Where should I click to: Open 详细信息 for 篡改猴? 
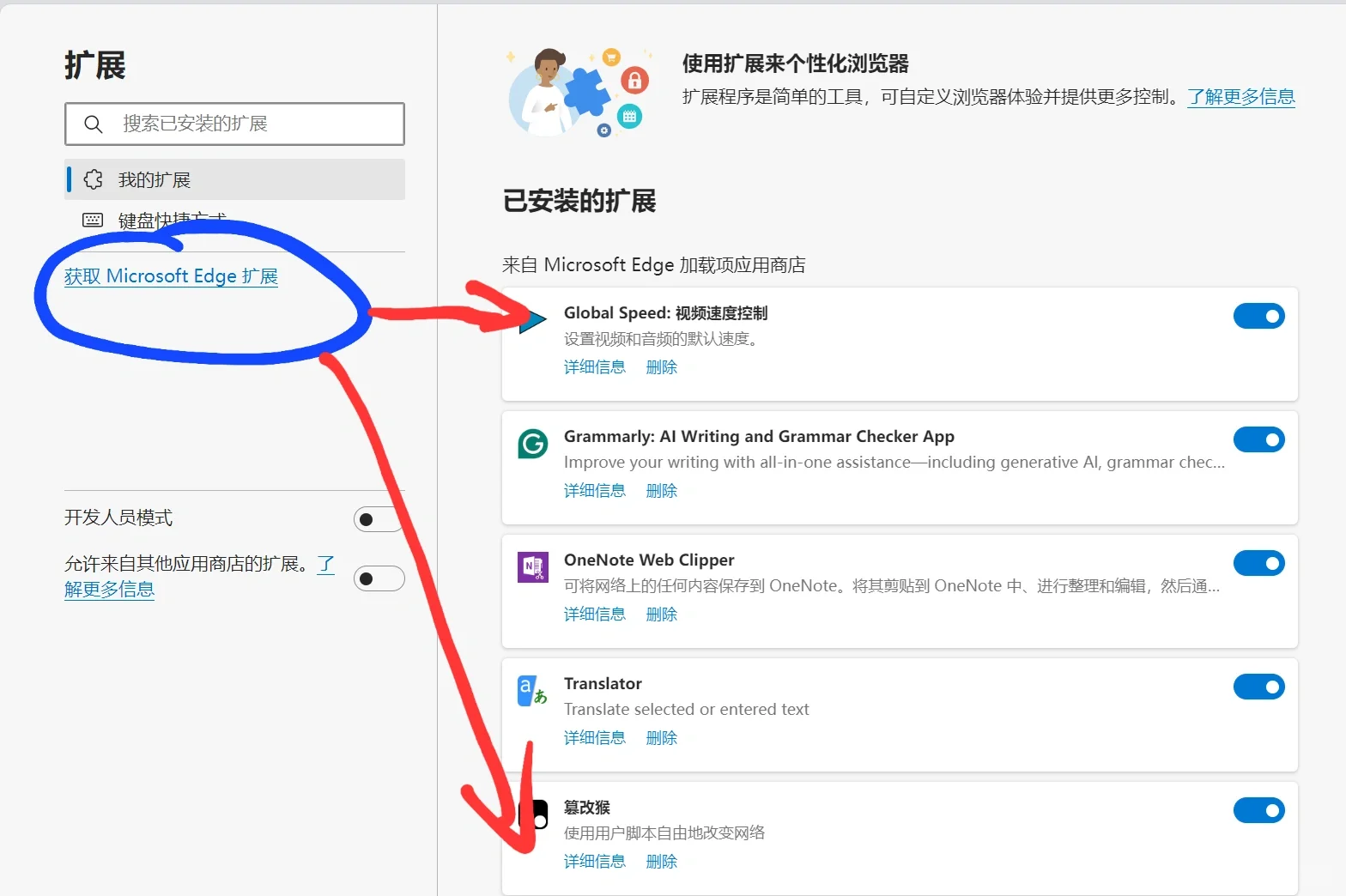click(595, 862)
